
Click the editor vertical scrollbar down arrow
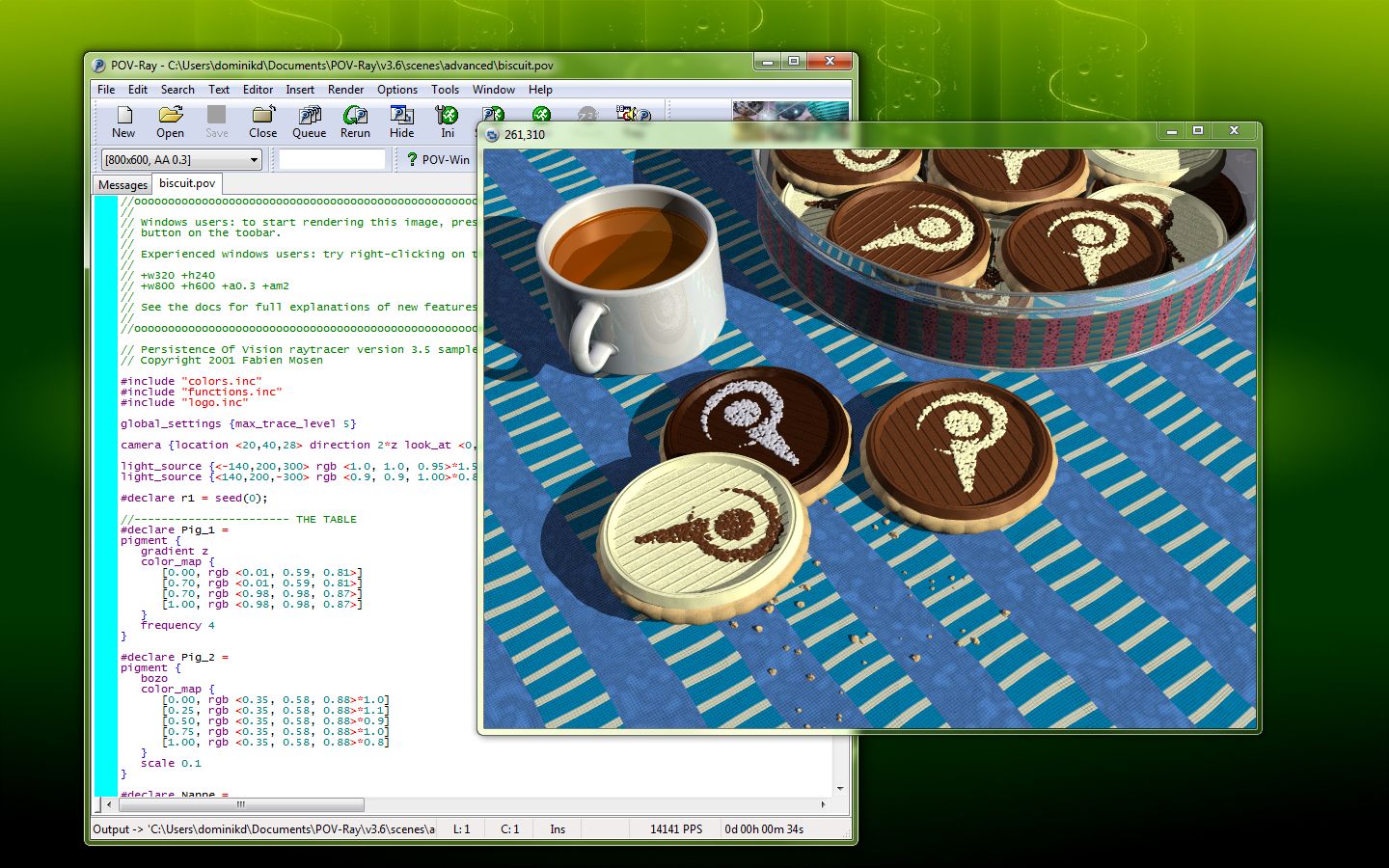(840, 788)
